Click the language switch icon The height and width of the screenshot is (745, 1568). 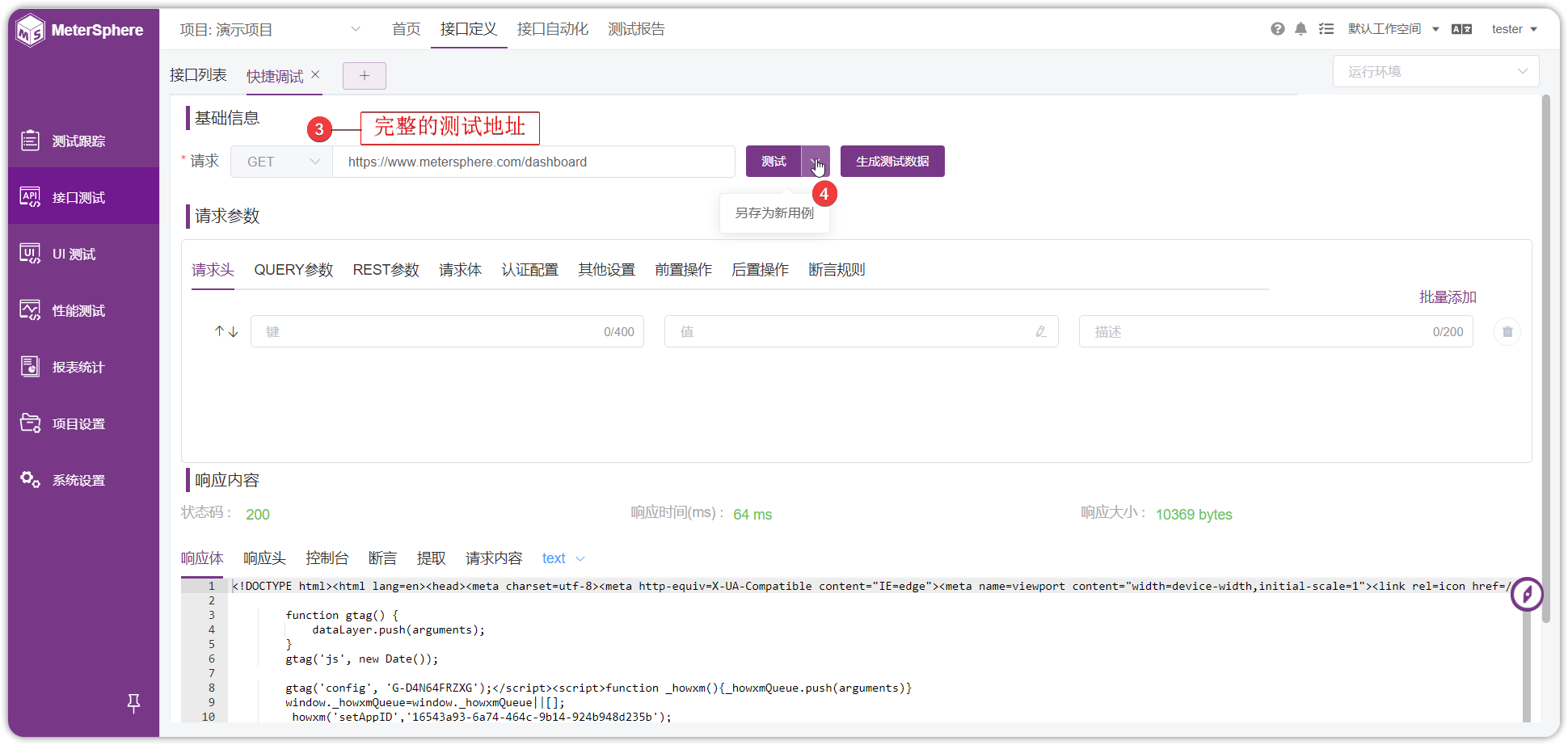[x=1461, y=29]
